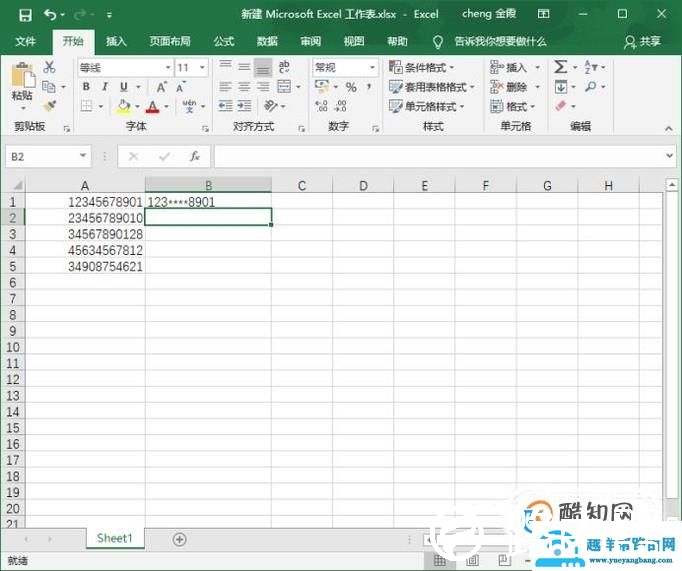Open the 插入 (Insert) ribbon tab

[117, 41]
